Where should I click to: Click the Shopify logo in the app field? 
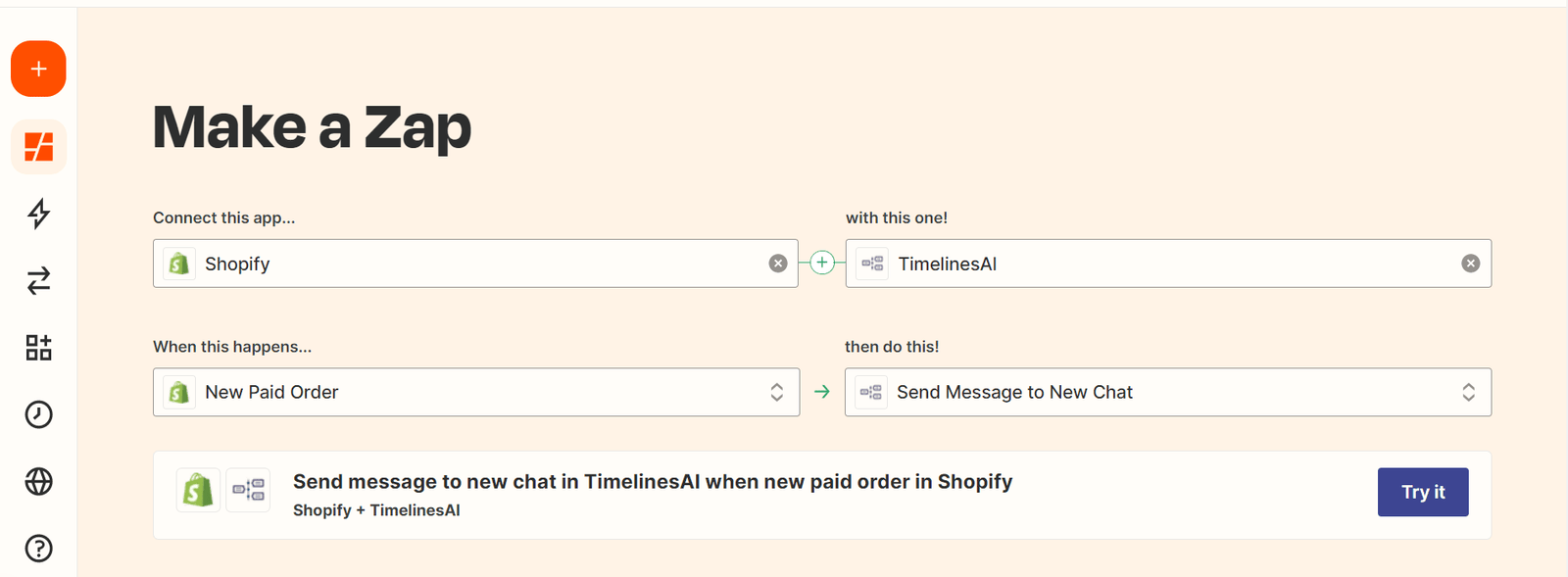click(x=179, y=264)
